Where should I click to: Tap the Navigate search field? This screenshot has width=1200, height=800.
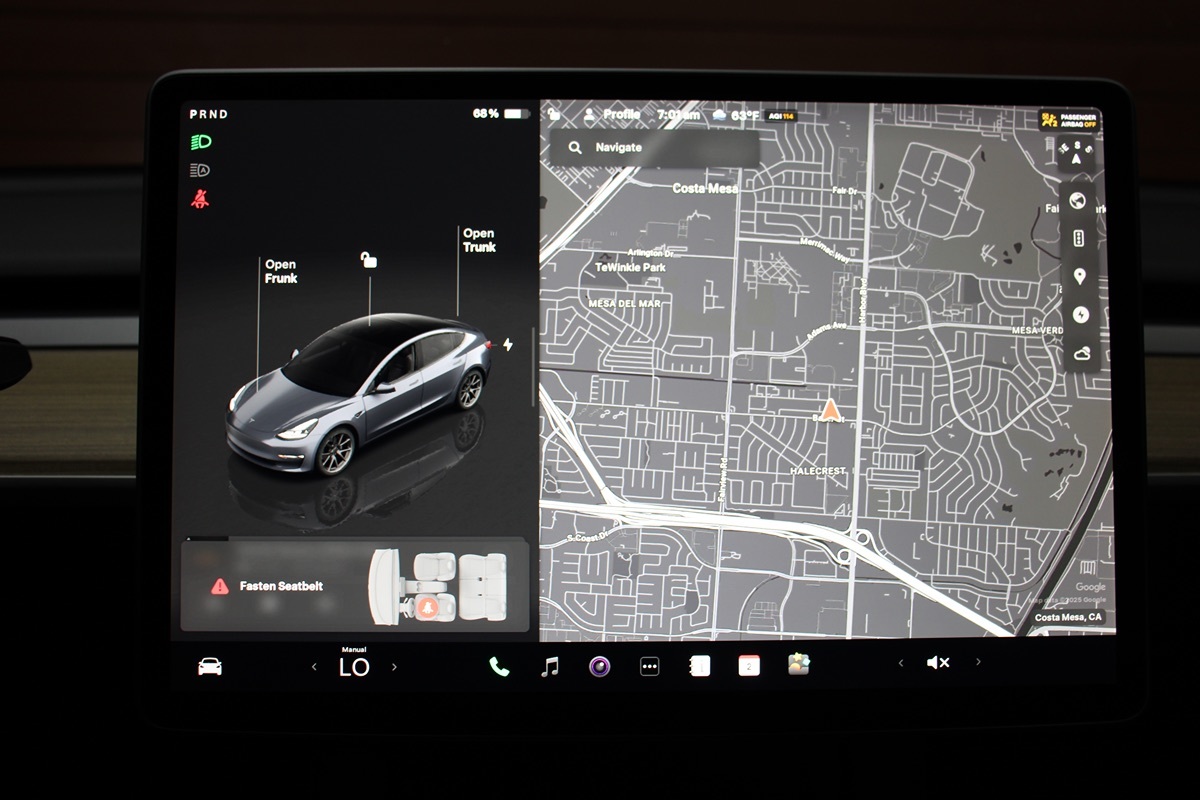click(654, 148)
